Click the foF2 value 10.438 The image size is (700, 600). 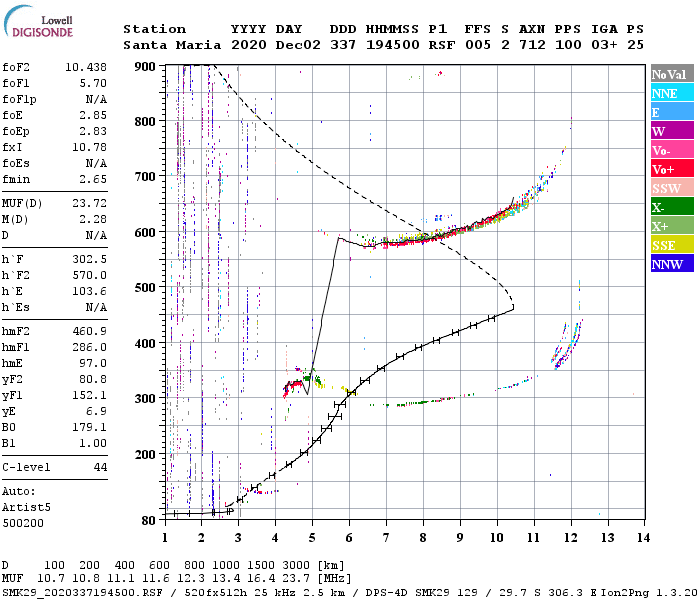point(86,67)
